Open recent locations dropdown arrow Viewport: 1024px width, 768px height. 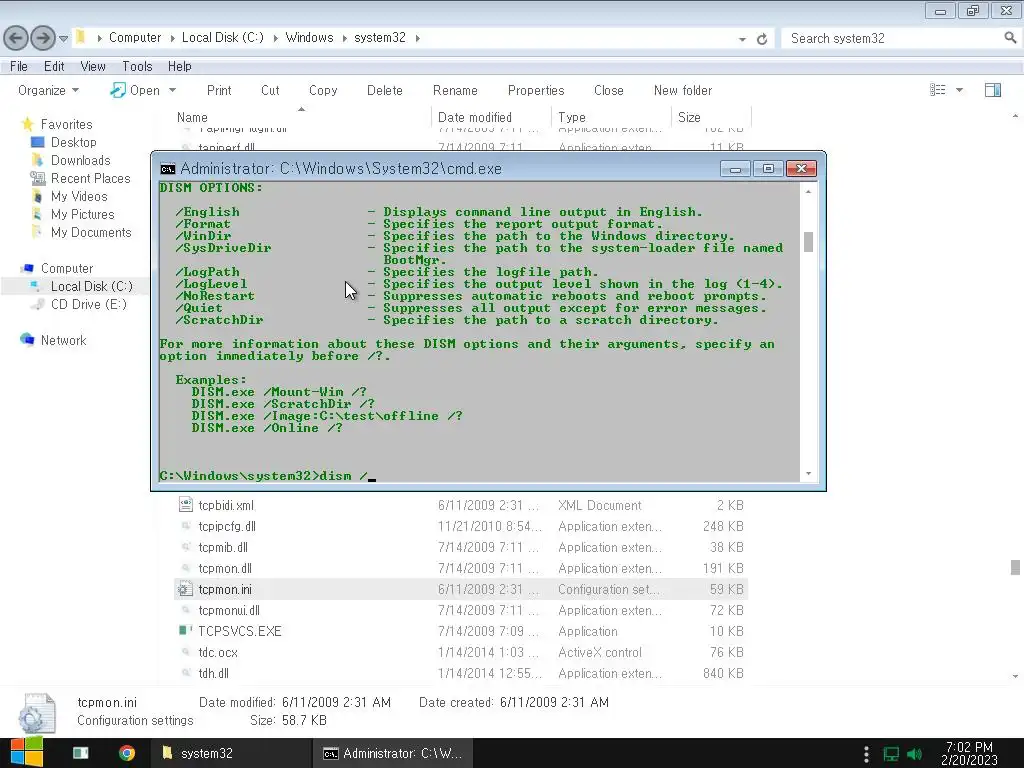pyautogui.click(x=63, y=39)
